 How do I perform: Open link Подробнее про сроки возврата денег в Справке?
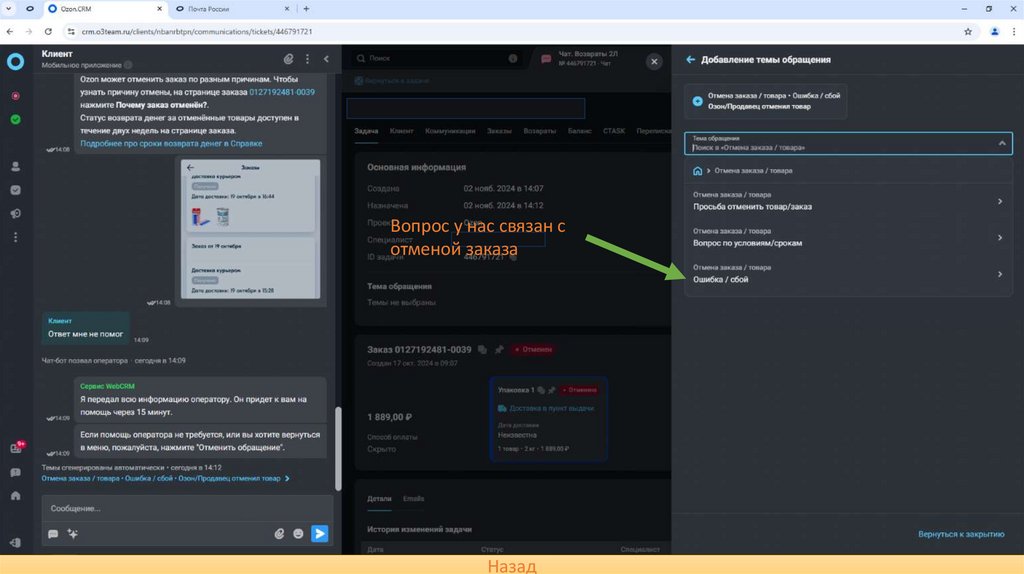[x=171, y=143]
